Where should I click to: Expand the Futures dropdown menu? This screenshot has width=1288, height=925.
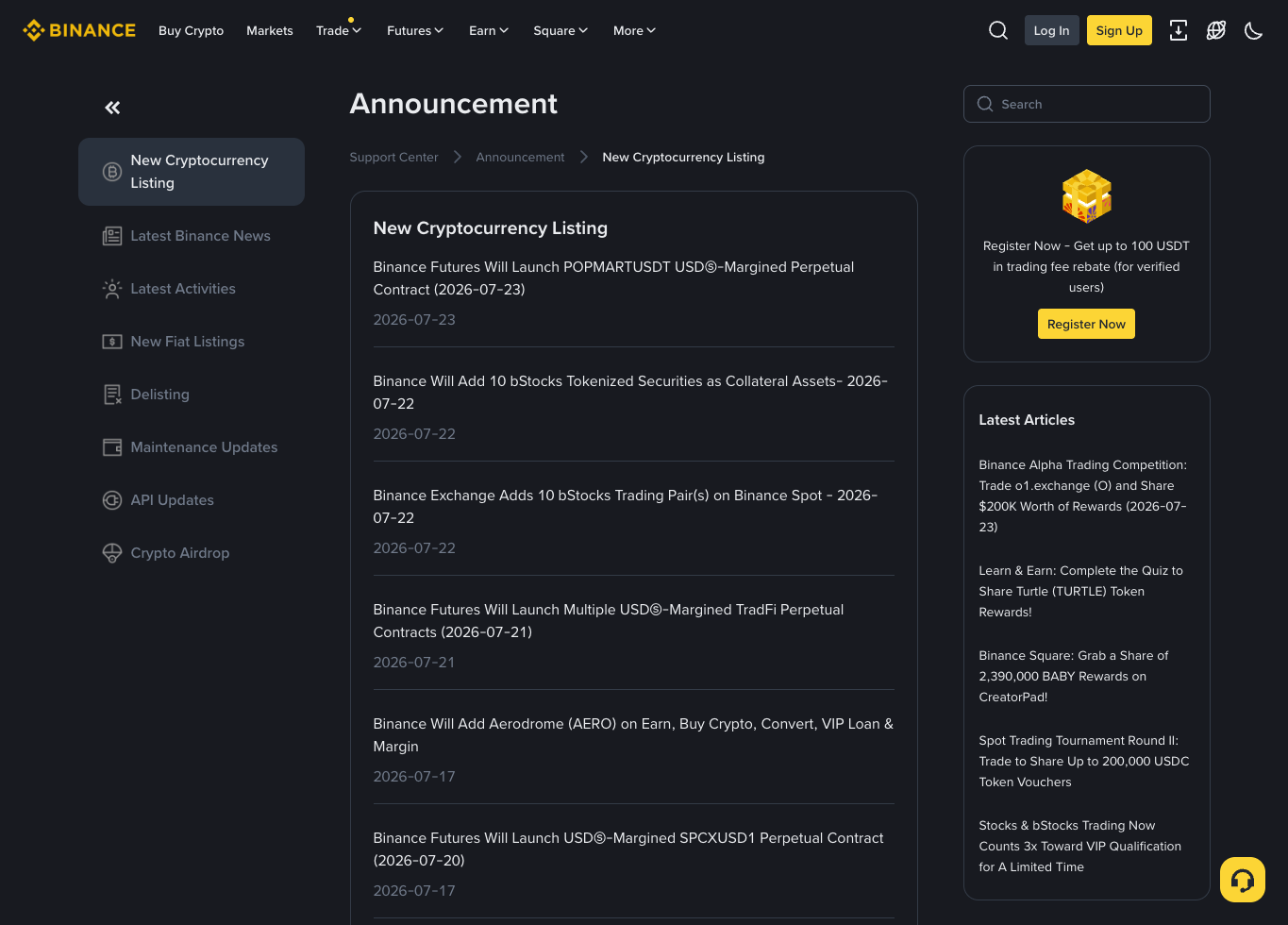pos(415,30)
